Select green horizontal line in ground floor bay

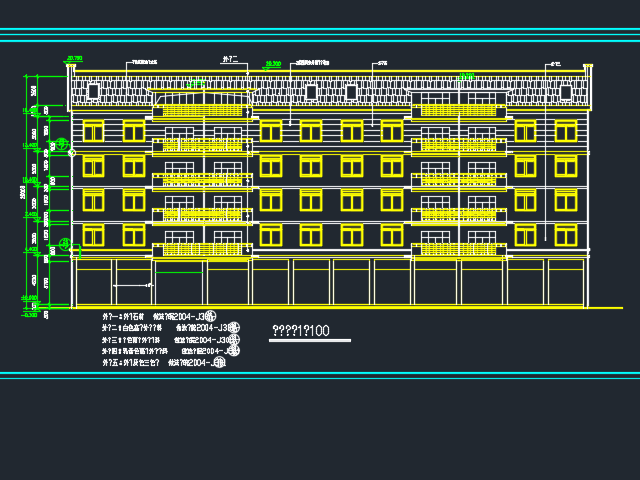[178, 273]
